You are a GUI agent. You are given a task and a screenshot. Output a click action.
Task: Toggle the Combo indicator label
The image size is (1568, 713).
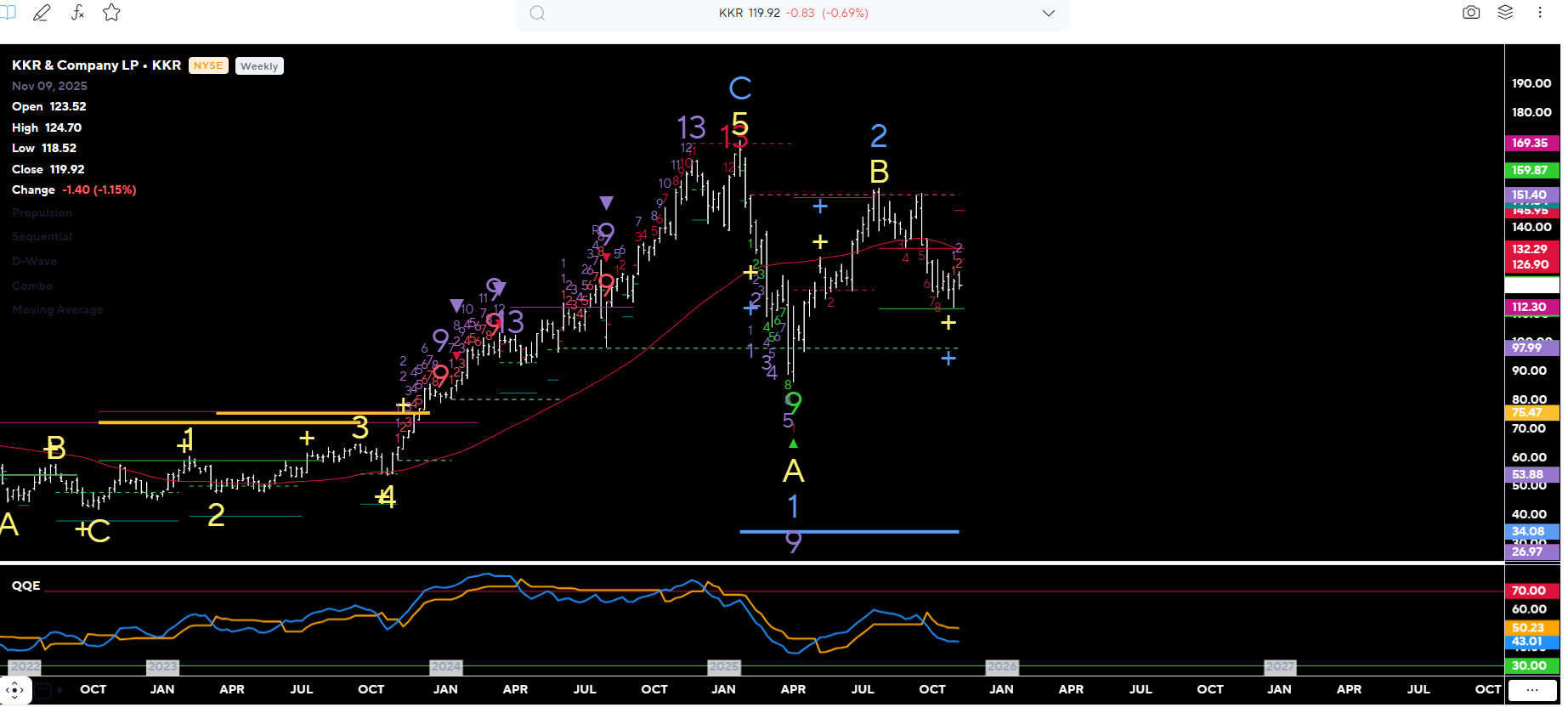click(x=32, y=286)
